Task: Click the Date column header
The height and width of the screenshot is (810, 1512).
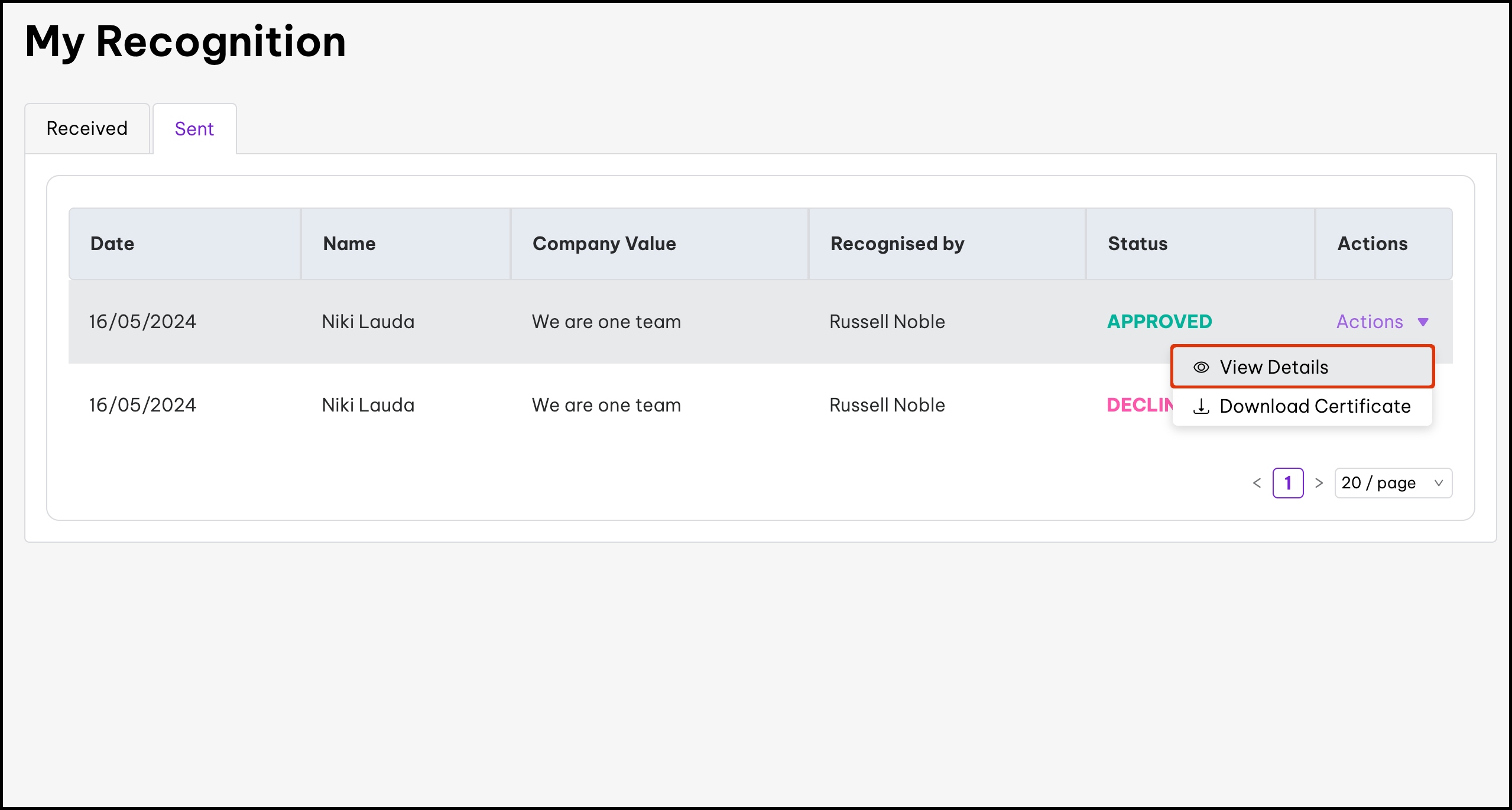Action: [112, 244]
